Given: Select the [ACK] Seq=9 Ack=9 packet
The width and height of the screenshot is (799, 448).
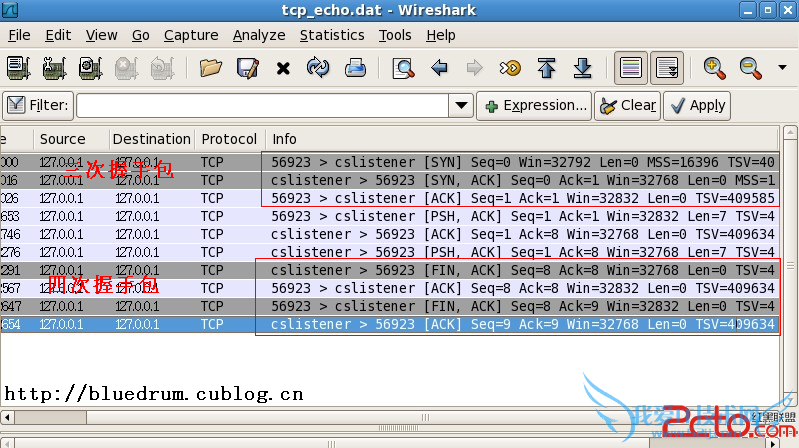Looking at the screenshot, I should click(x=390, y=324).
